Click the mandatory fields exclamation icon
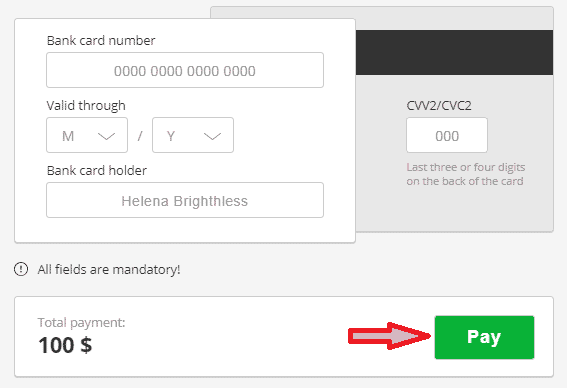 [x=21, y=269]
